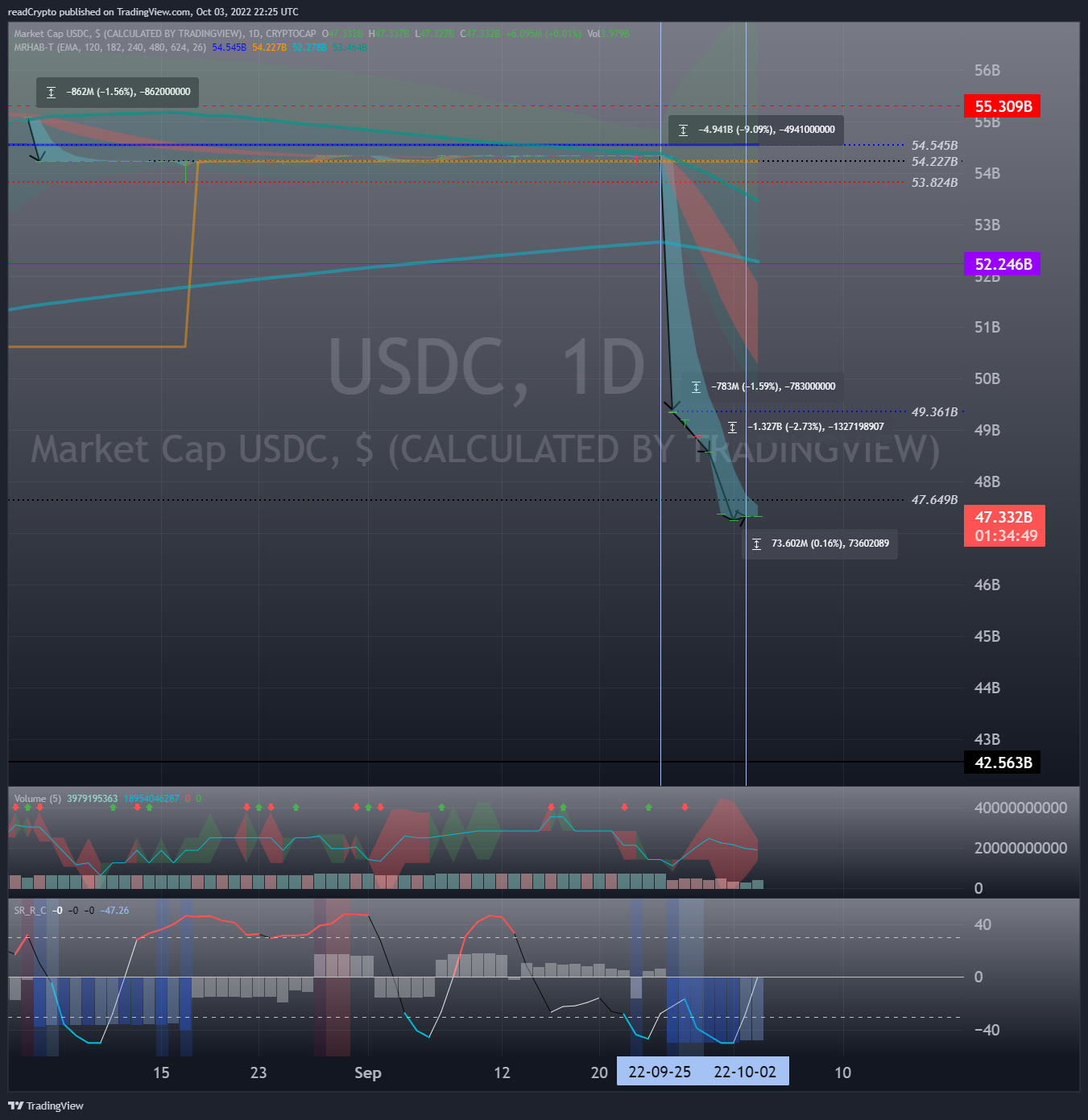Screen dimensions: 1088x1120
Task: Select the -1.327B (-2.73%) measurement text
Action: pyautogui.click(x=816, y=427)
